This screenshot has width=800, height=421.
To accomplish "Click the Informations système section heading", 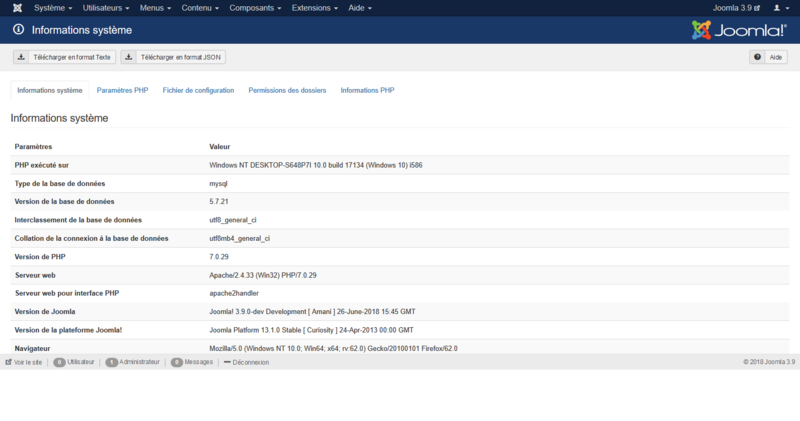I will pos(59,118).
